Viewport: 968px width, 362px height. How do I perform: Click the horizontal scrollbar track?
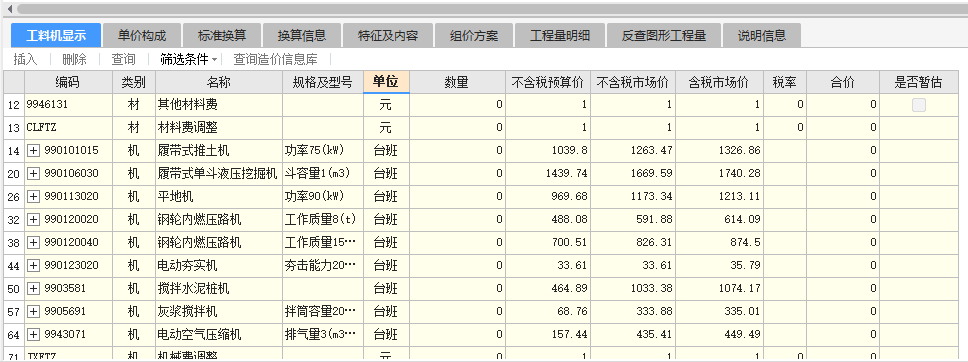coord(492,9)
